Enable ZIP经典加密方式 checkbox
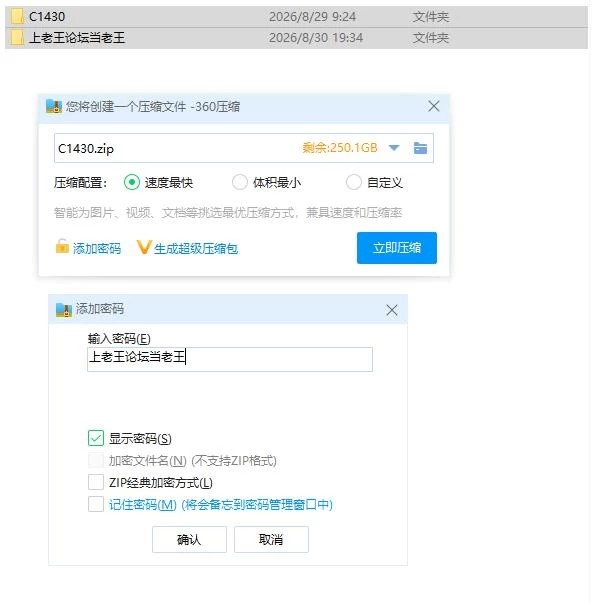596x603 pixels. tap(96, 482)
